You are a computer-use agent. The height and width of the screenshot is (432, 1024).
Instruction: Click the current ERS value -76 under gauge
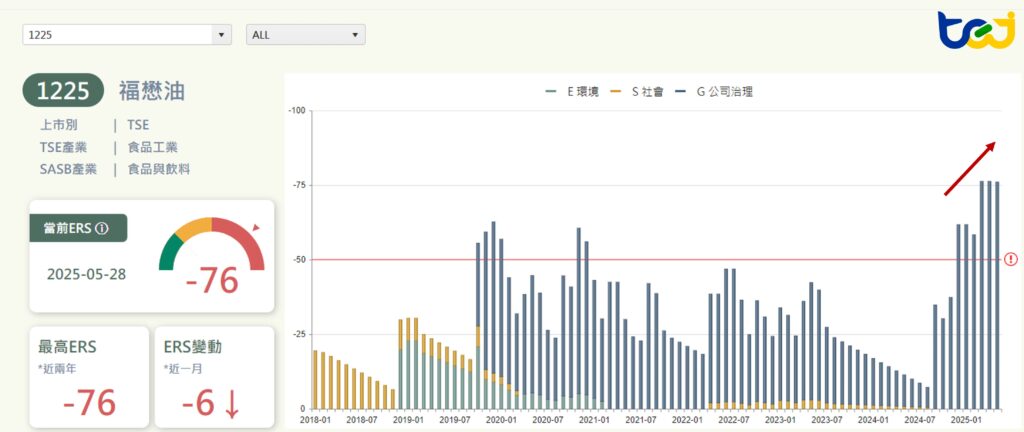212,281
